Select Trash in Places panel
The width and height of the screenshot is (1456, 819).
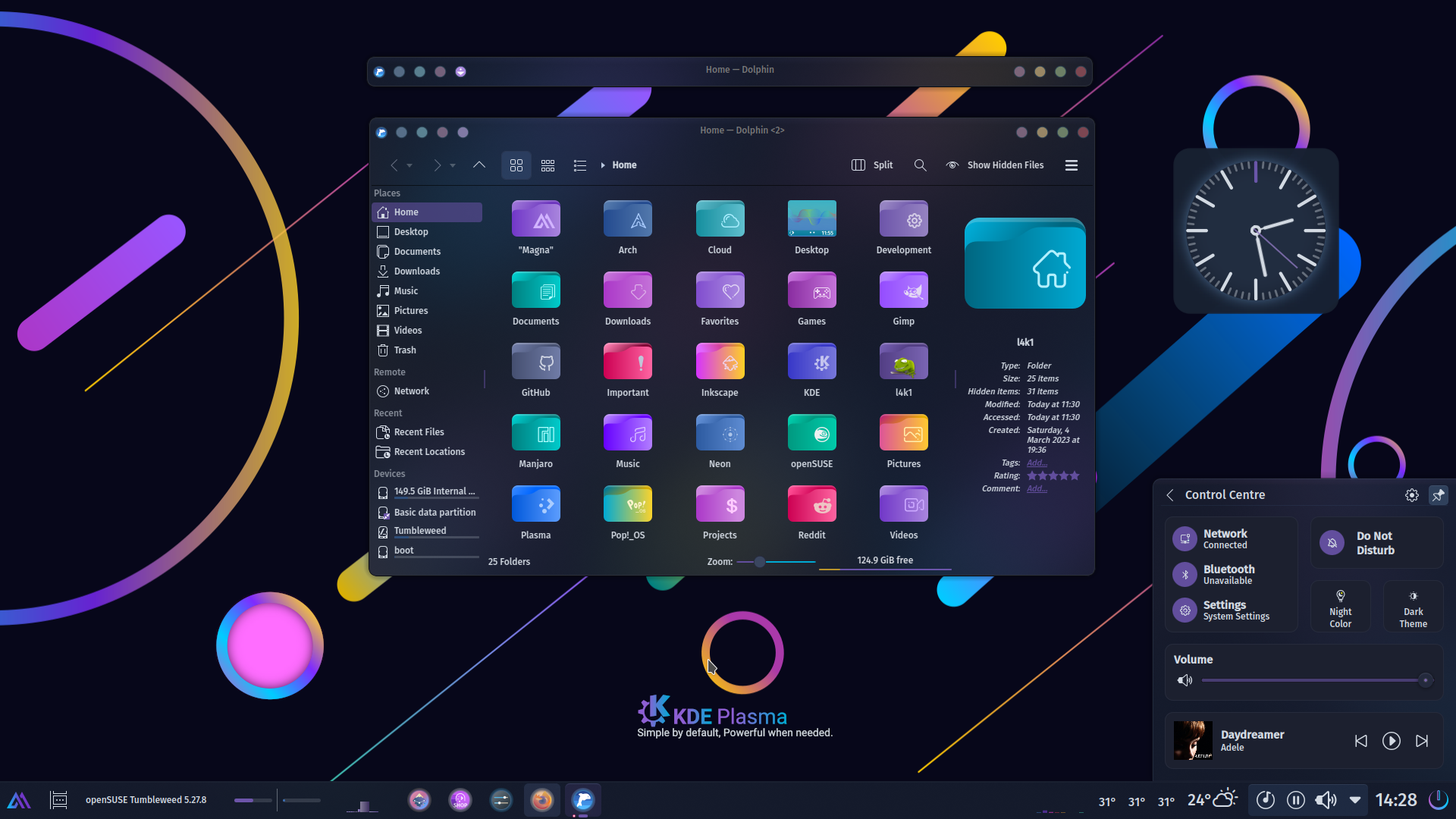(x=426, y=350)
